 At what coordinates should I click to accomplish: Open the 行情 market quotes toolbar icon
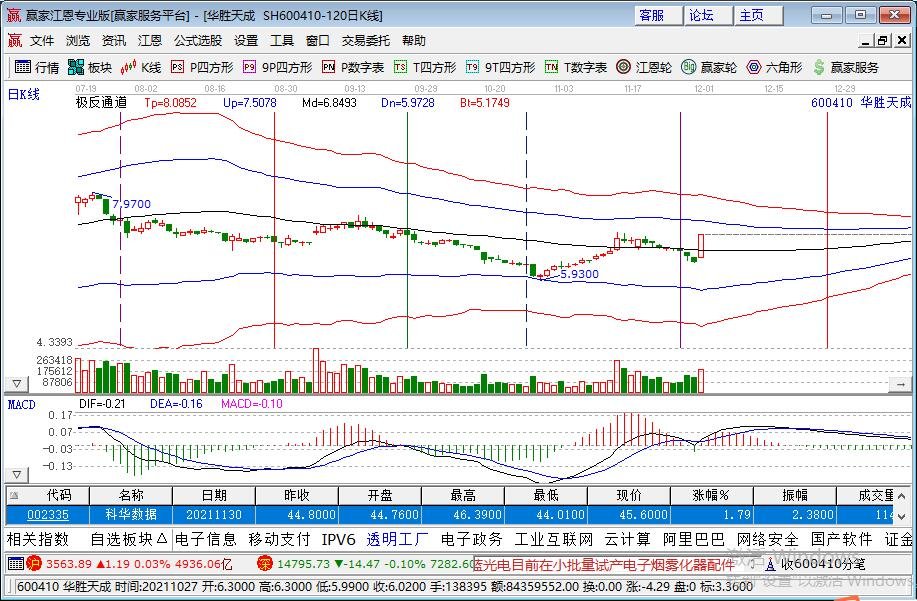37,67
